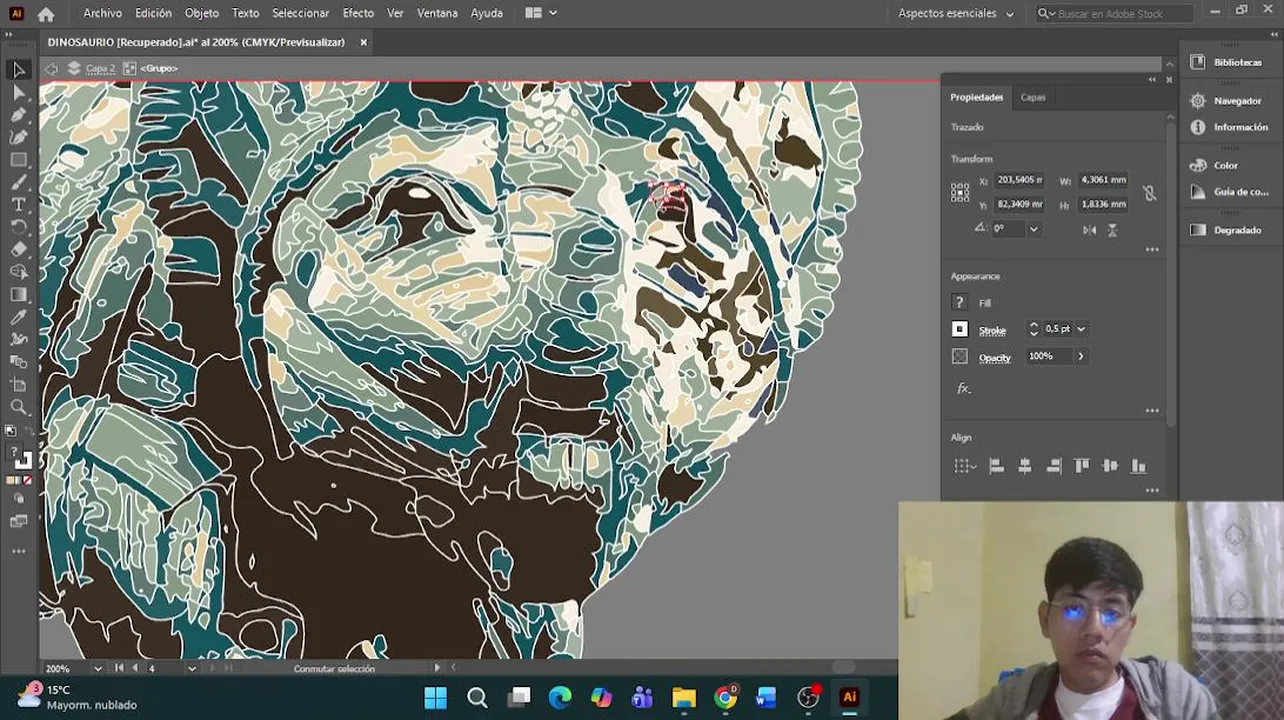Align objects to horizontal left
Viewport: 1284px width, 720px height.
tap(996, 466)
